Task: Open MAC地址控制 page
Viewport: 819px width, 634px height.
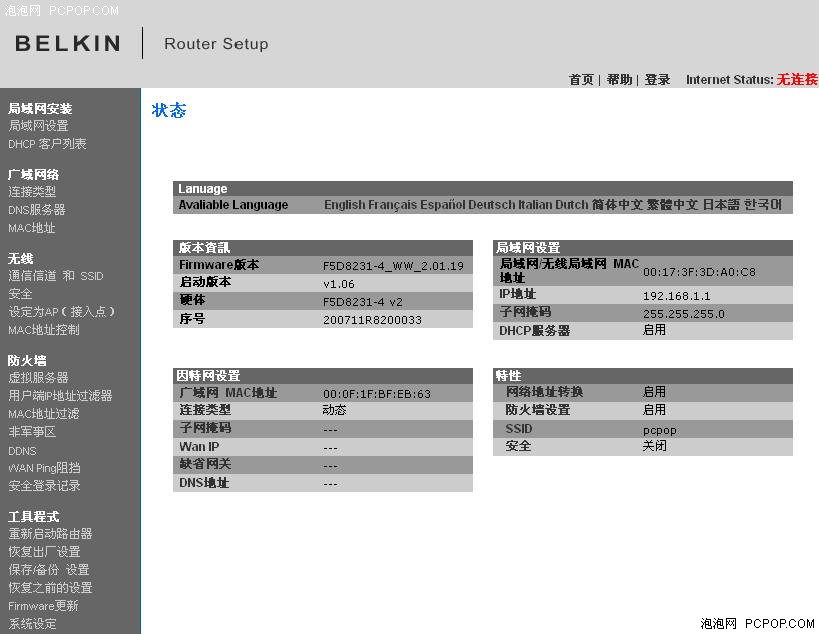Action: pyautogui.click(x=44, y=330)
